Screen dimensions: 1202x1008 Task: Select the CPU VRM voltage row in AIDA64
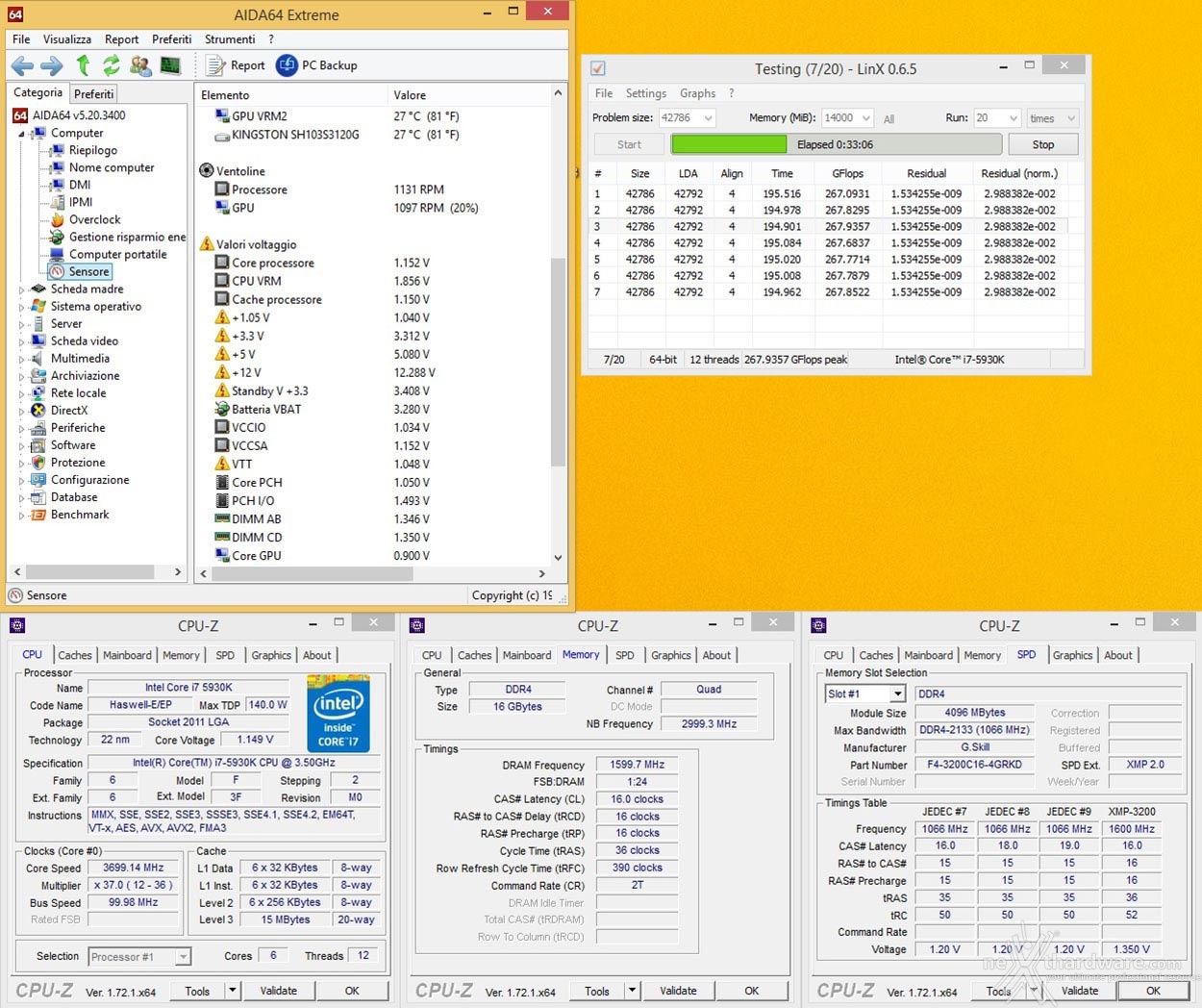point(372,281)
